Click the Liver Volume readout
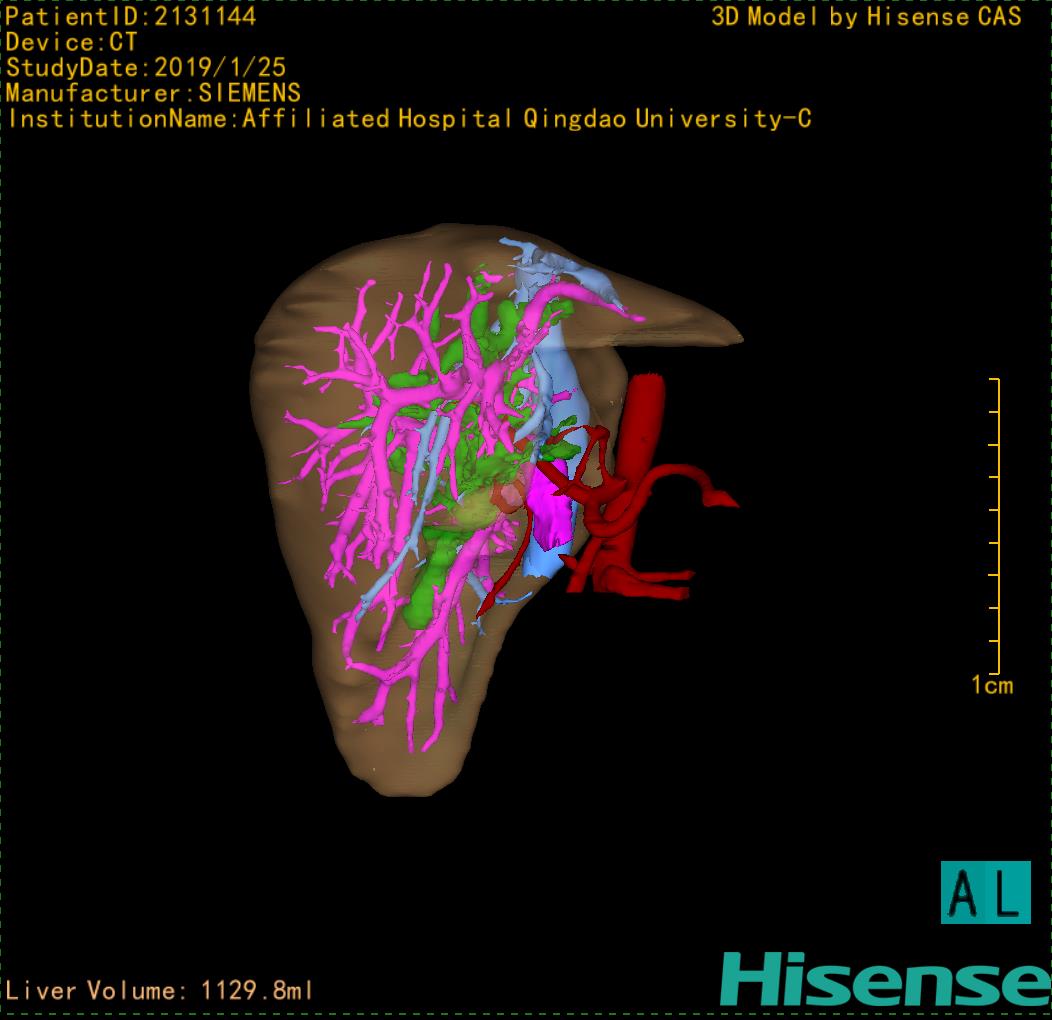The image size is (1052, 1020). [160, 991]
